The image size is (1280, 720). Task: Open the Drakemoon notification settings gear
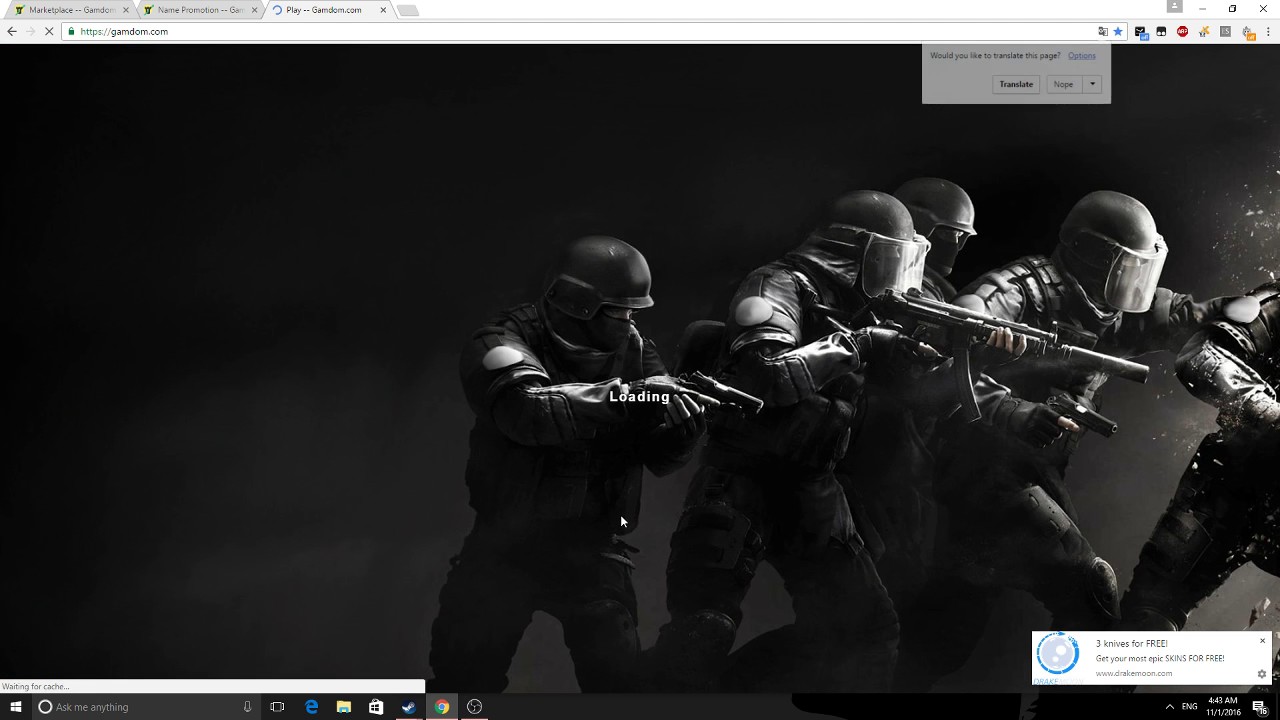[x=1262, y=674]
